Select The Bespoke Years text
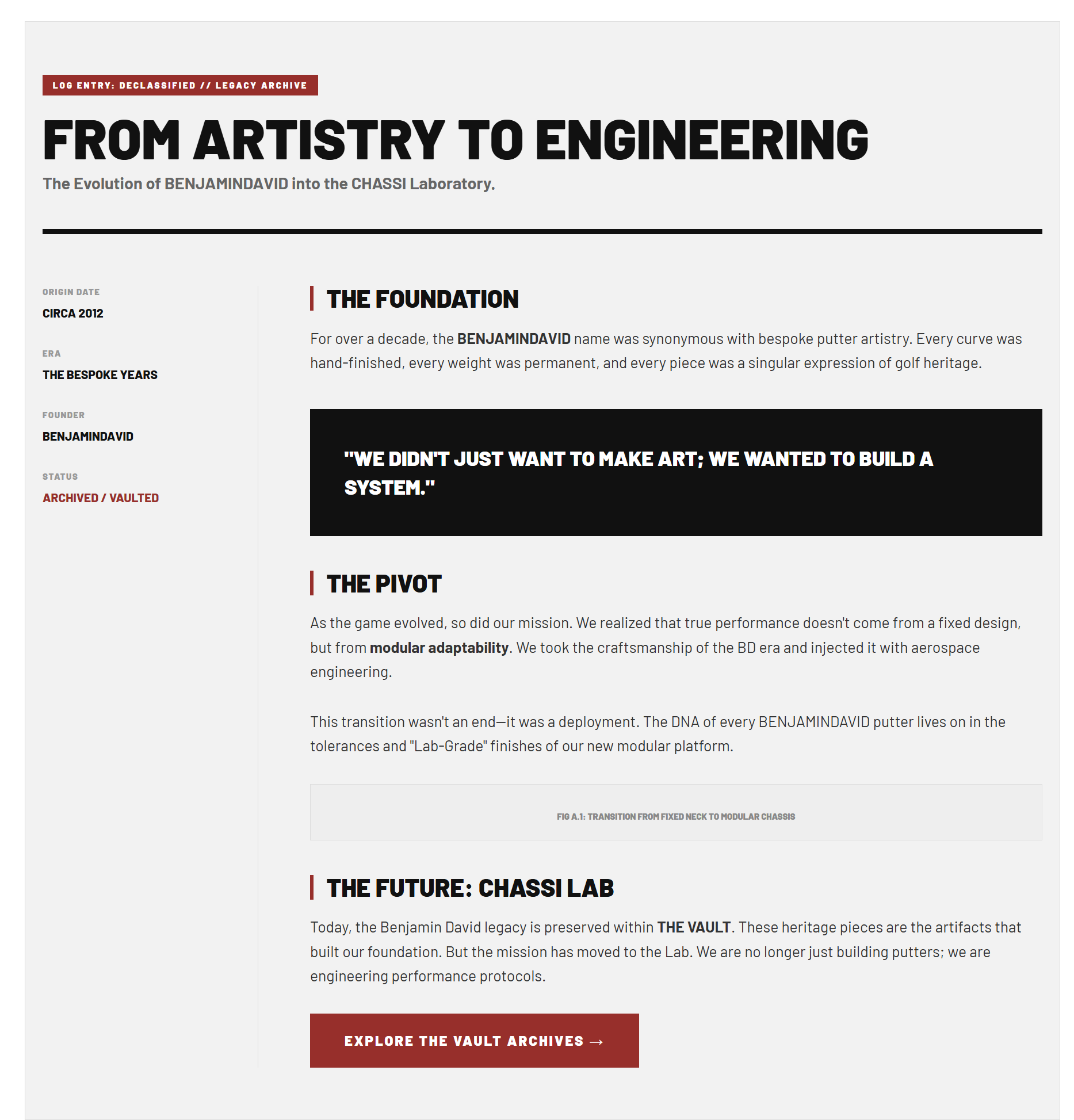1074x1120 pixels. click(100, 375)
